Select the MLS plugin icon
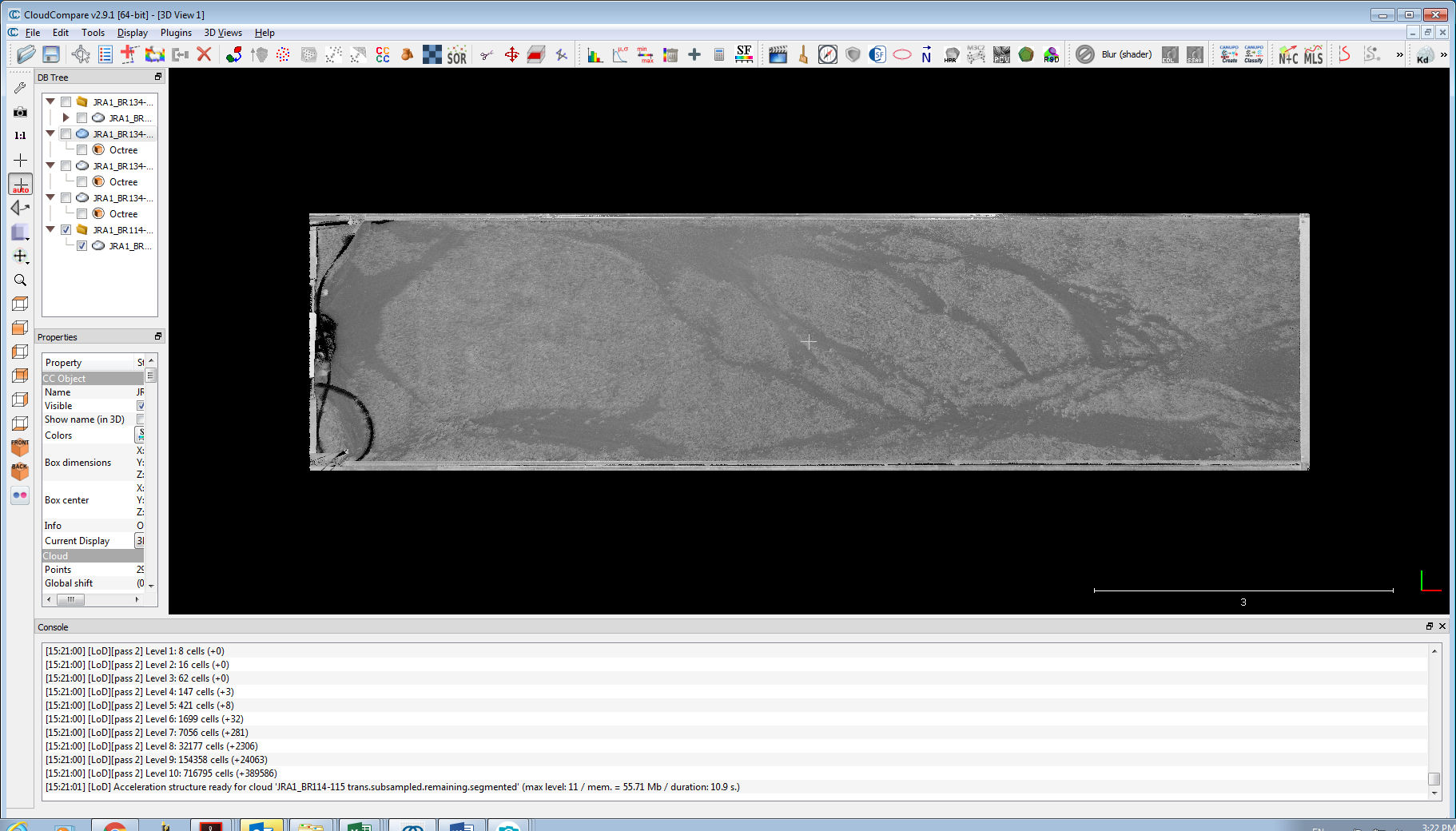The width and height of the screenshot is (1456, 831). (x=1313, y=54)
